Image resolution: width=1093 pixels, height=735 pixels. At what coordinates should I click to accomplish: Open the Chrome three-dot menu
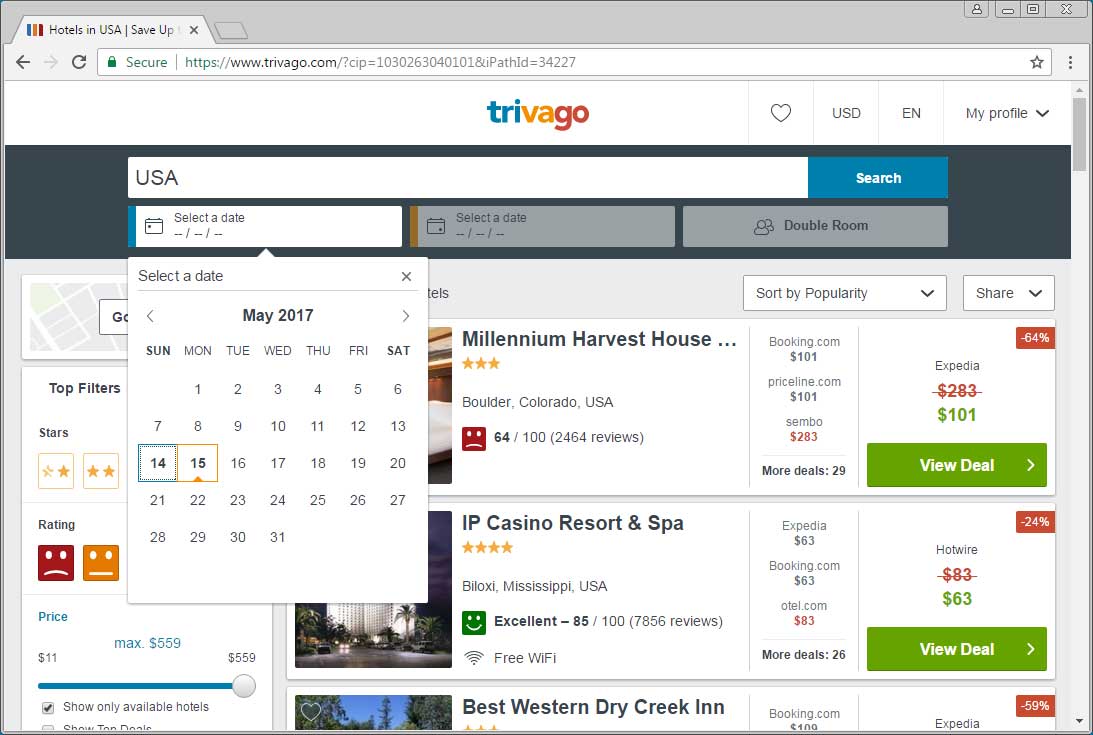tap(1070, 62)
